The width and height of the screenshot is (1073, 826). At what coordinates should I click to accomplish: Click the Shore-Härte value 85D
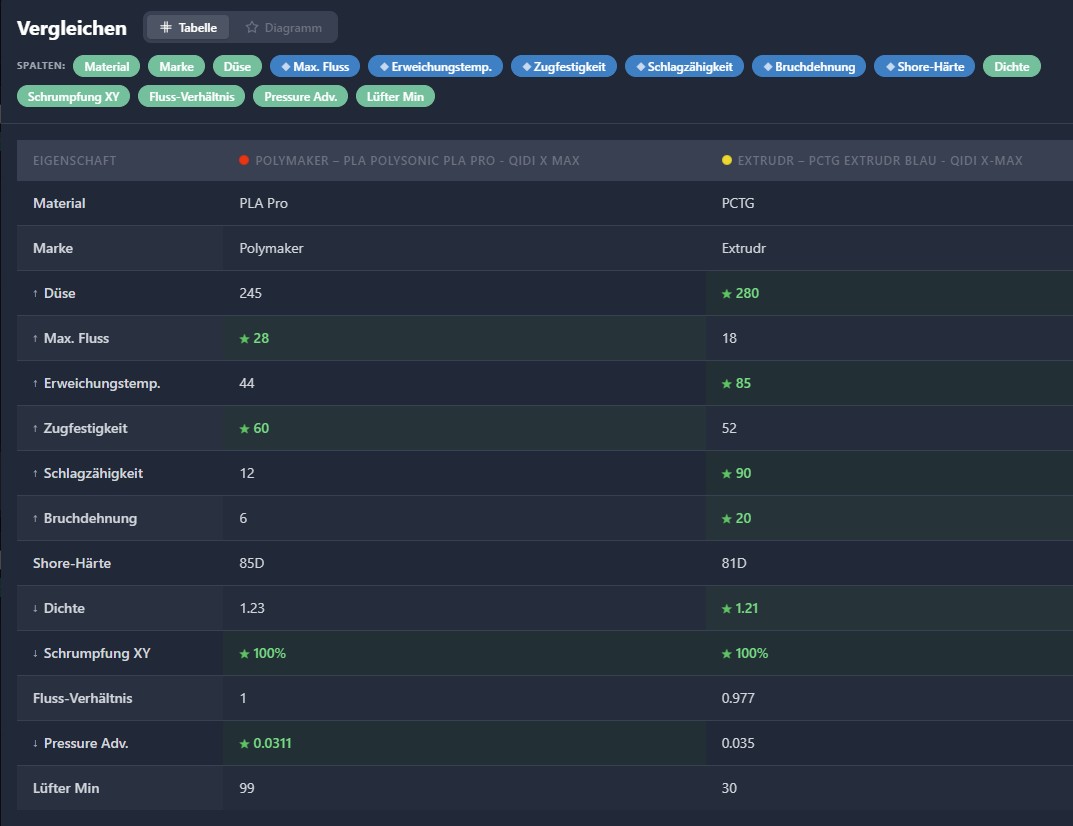[x=252, y=563]
